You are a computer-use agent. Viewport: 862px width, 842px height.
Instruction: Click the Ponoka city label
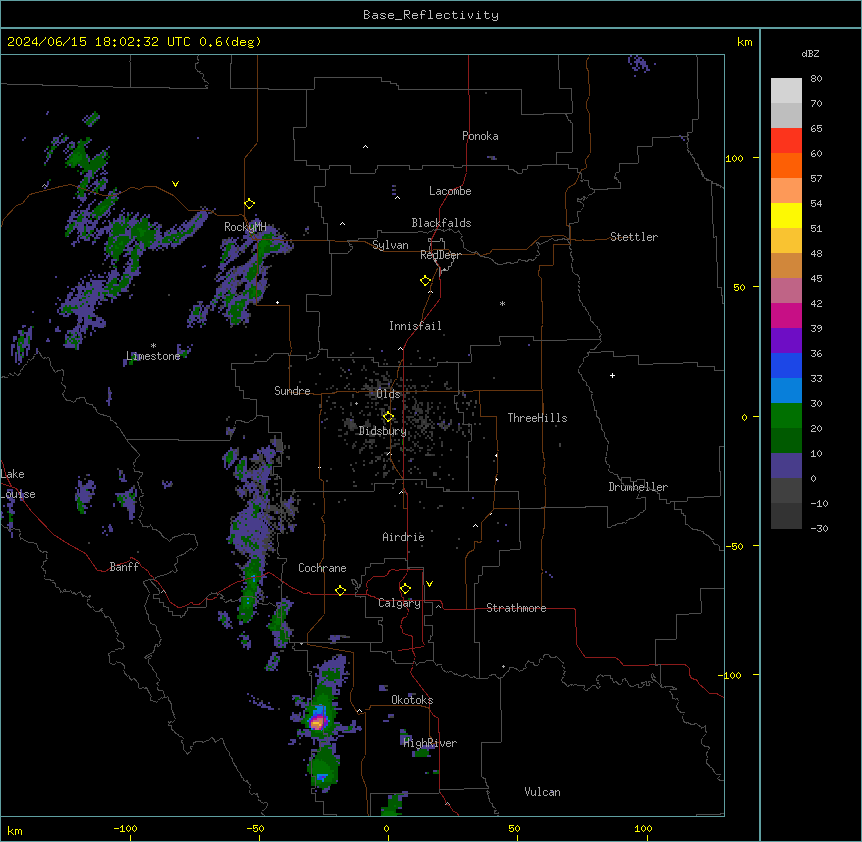(480, 136)
